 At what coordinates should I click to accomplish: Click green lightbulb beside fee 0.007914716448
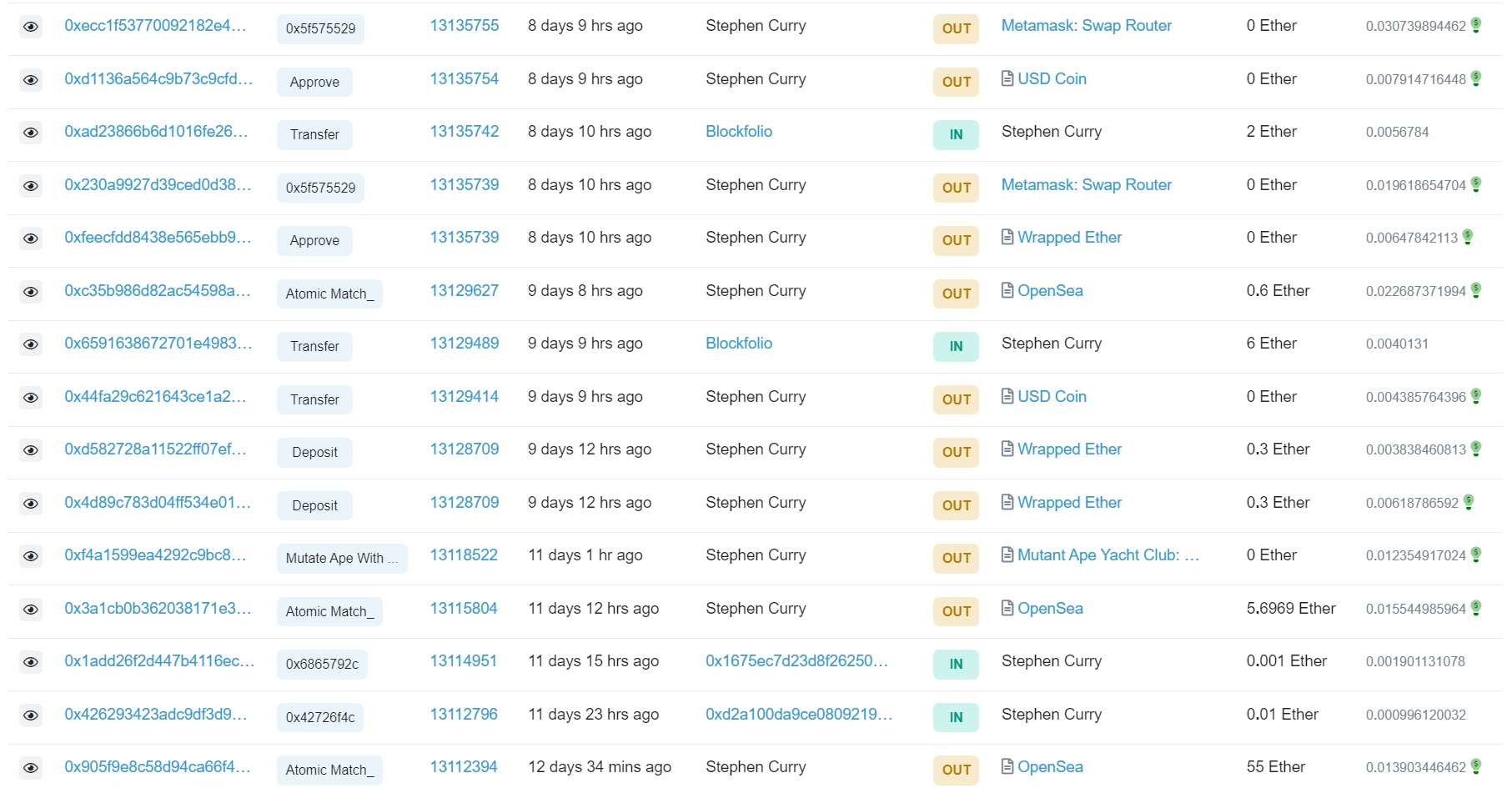click(1476, 78)
